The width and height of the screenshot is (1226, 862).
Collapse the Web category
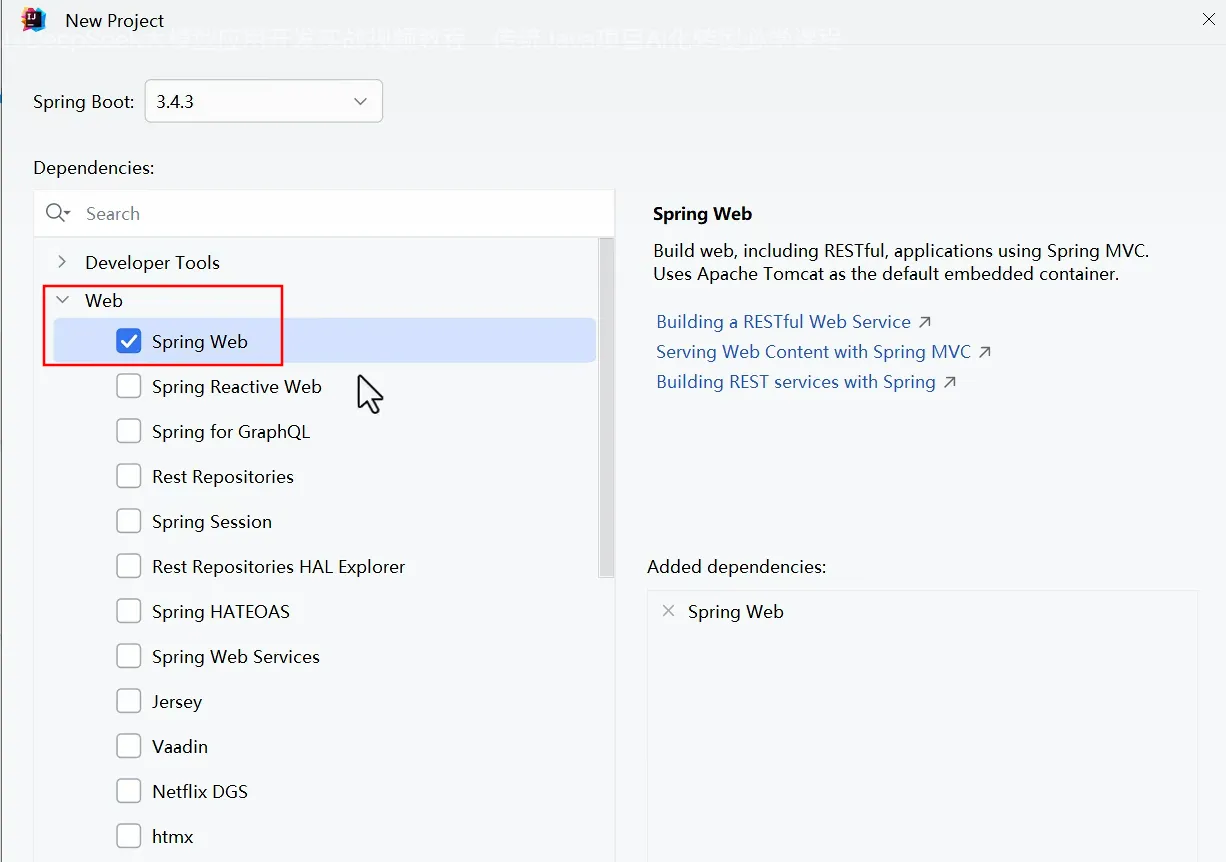point(62,300)
